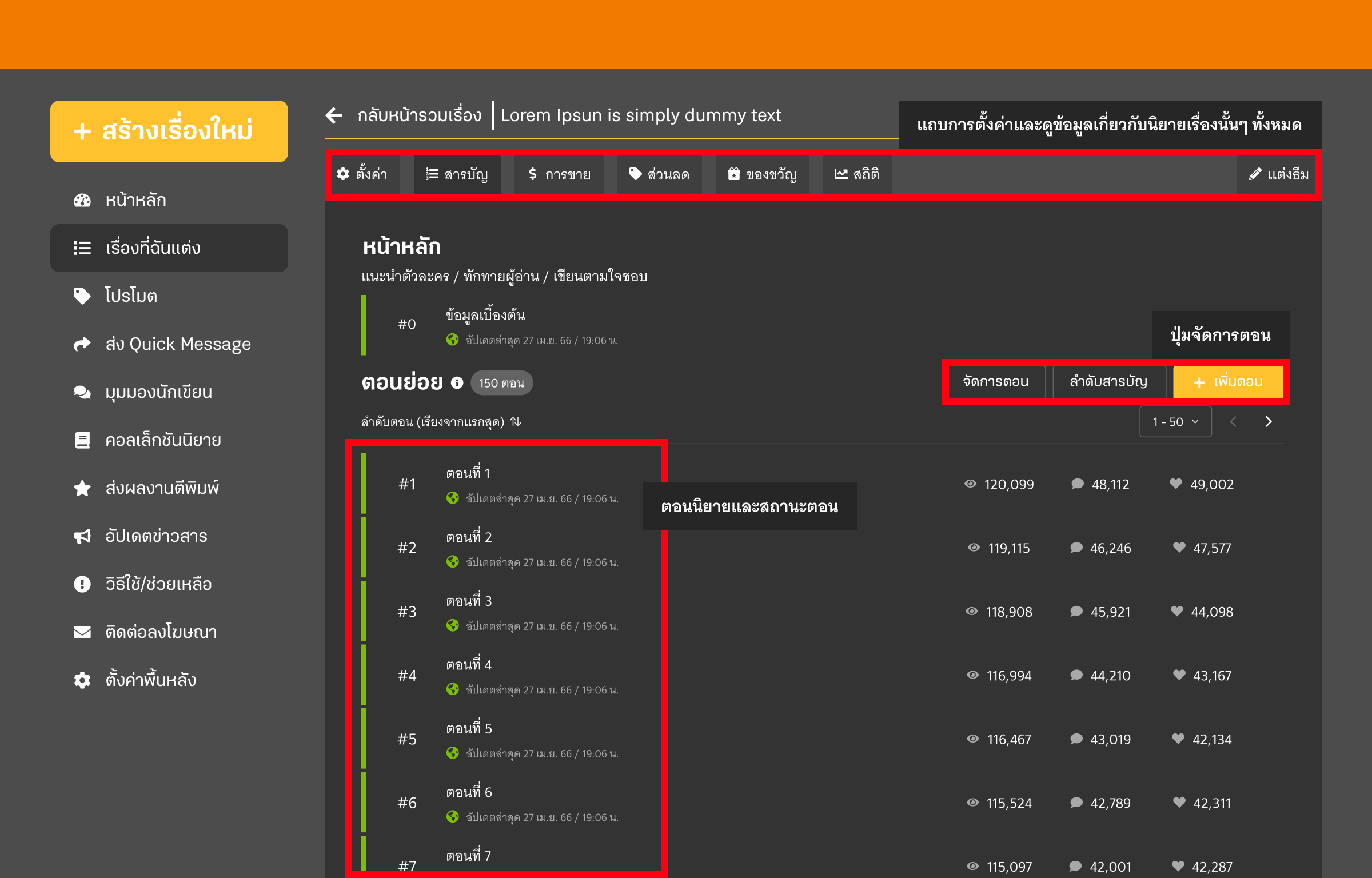The image size is (1372, 878).
Task: Switch to the สารบัญ tab
Action: pyautogui.click(x=457, y=174)
